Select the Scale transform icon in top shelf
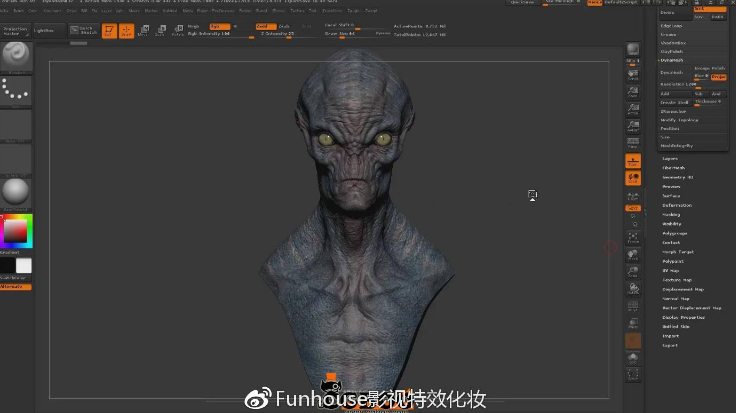The image size is (736, 413). tap(161, 31)
